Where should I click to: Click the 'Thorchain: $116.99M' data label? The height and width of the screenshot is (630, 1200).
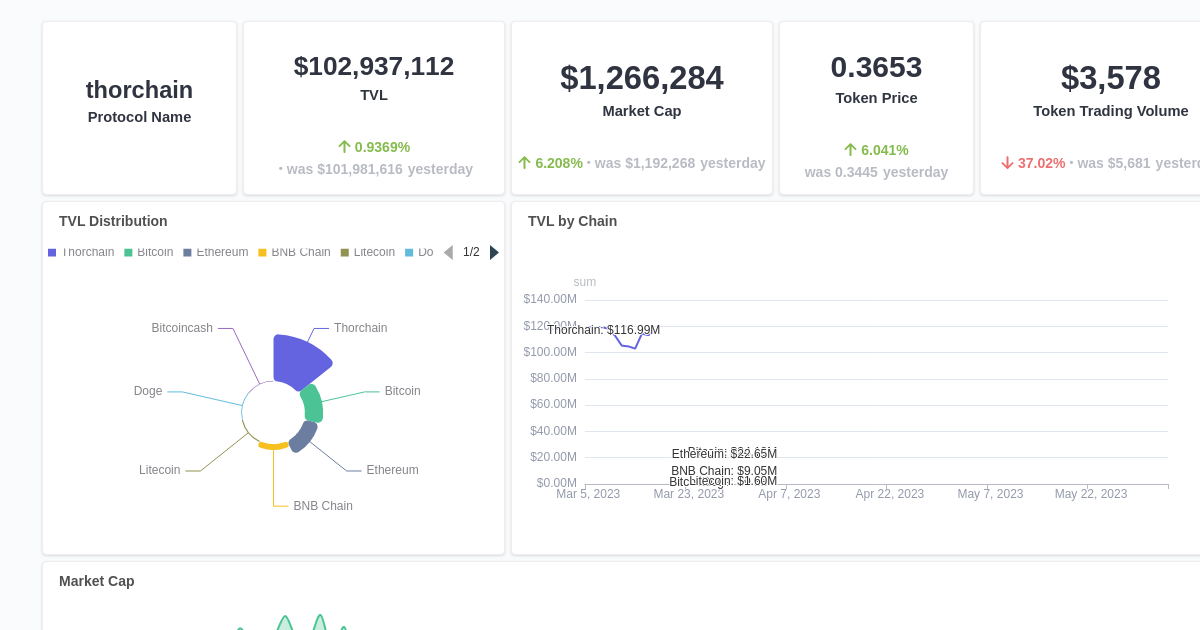tap(604, 330)
